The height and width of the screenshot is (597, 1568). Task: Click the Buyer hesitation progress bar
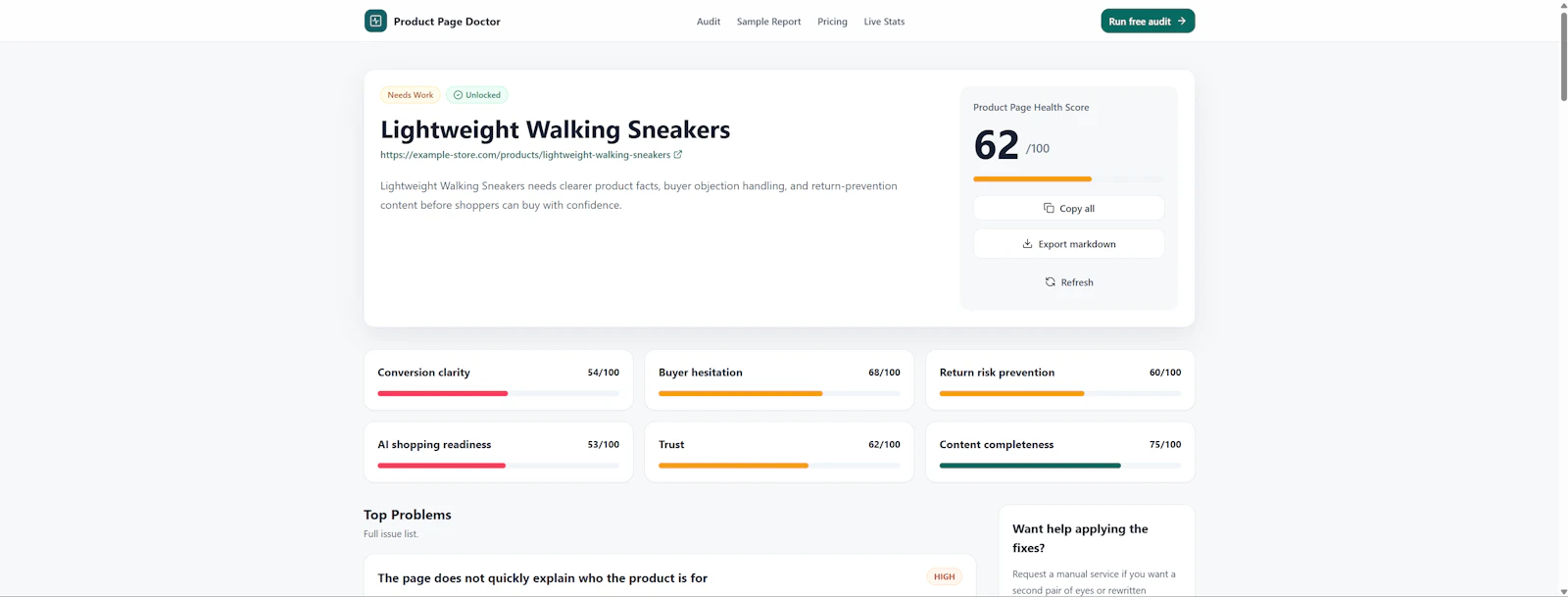779,393
